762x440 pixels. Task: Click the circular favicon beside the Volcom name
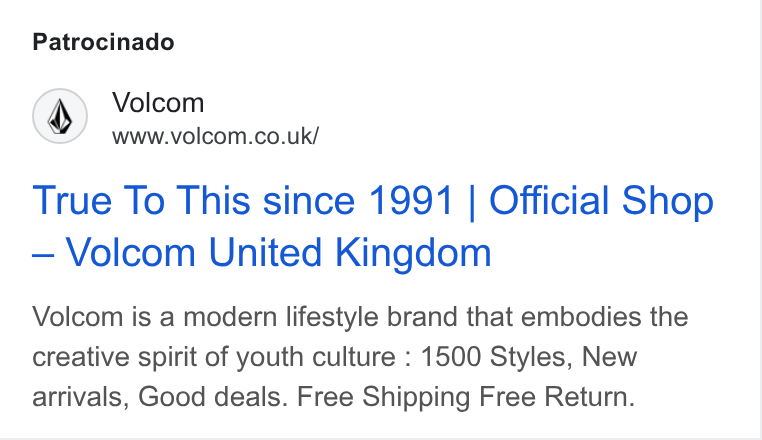click(x=60, y=116)
